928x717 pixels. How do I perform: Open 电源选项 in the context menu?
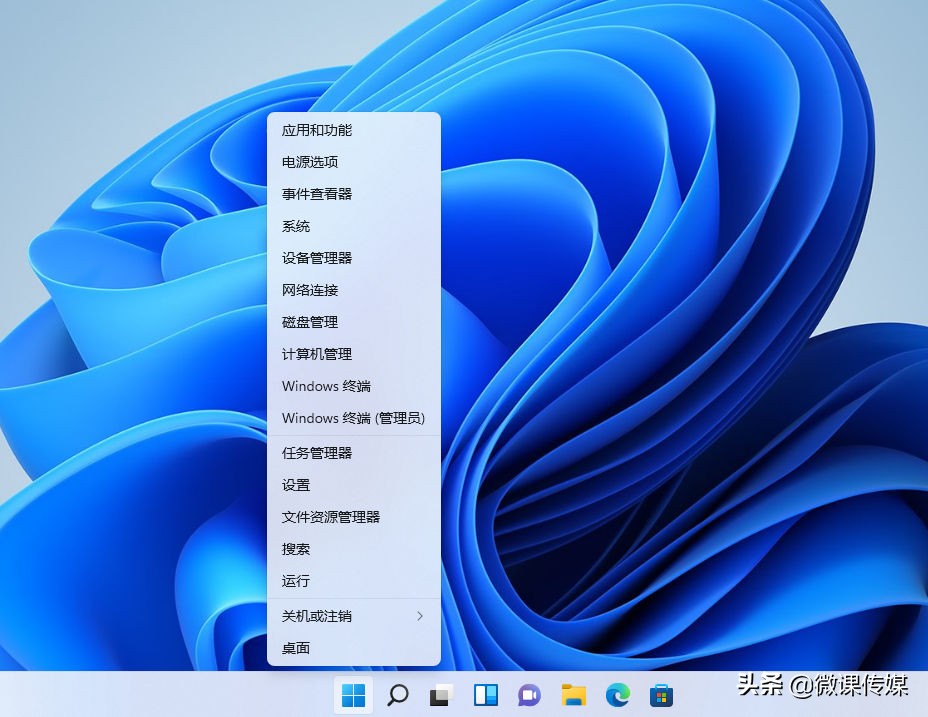coord(310,162)
